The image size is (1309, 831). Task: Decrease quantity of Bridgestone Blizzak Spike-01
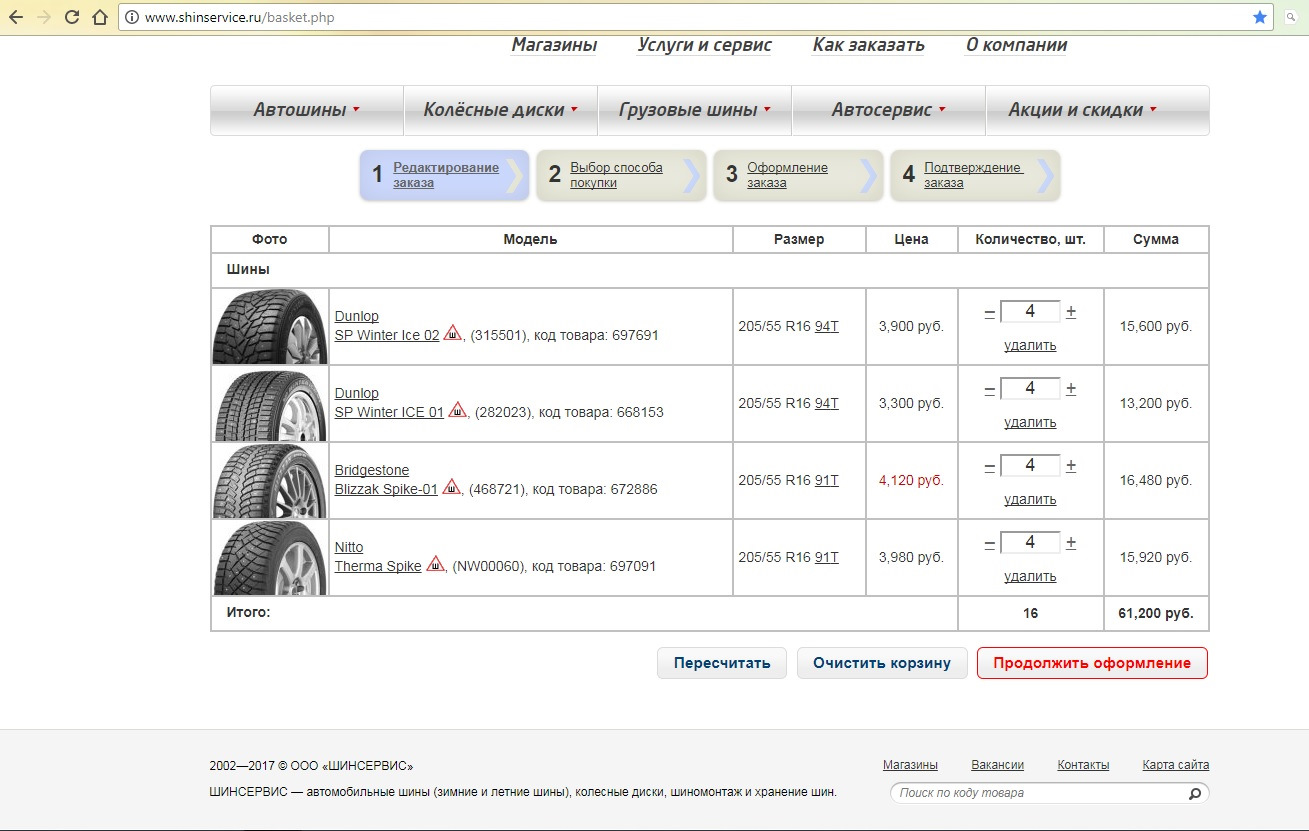pos(990,466)
